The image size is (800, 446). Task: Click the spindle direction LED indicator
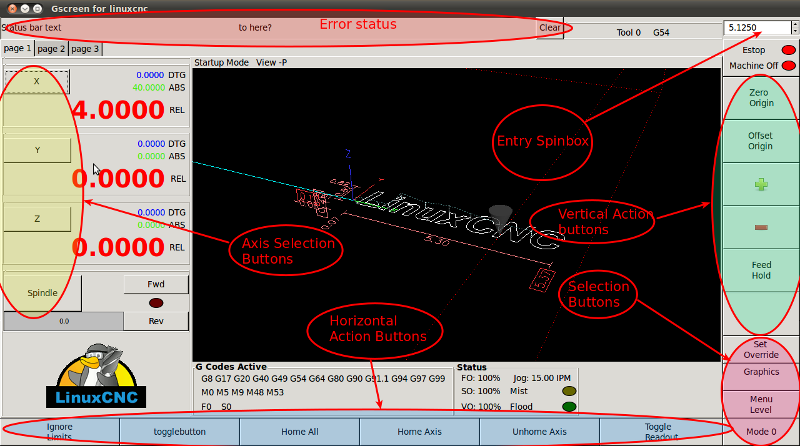tap(156, 303)
